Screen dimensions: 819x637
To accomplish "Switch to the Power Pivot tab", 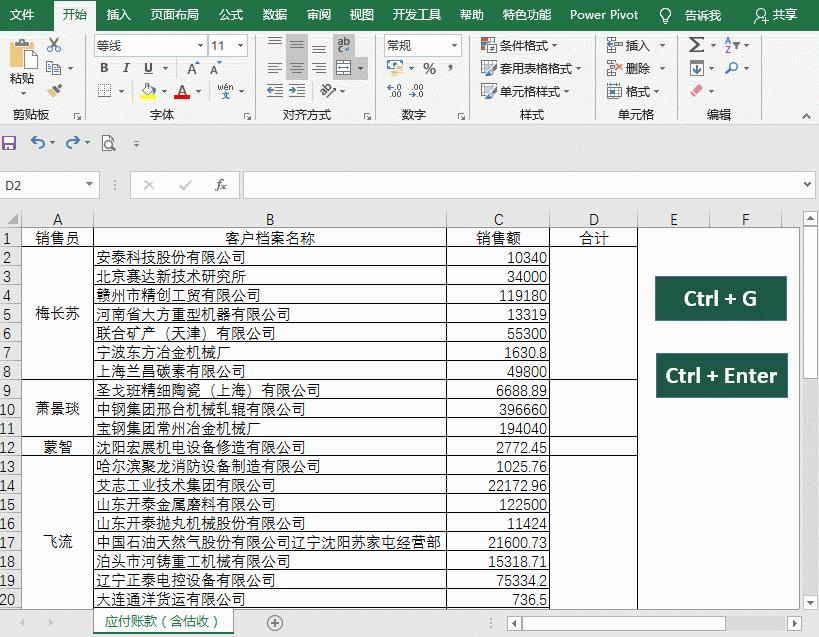I will 603,14.
